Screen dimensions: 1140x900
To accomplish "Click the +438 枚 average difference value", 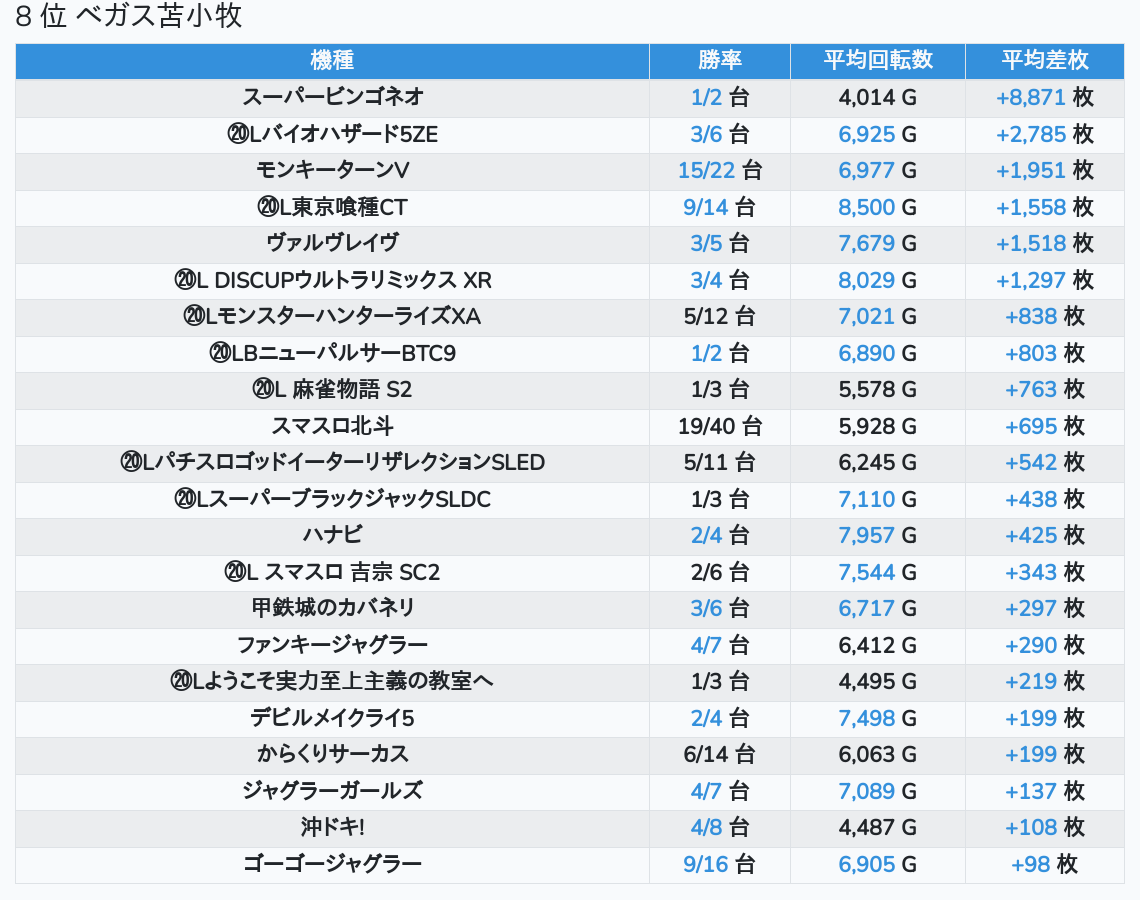I will [x=1045, y=499].
